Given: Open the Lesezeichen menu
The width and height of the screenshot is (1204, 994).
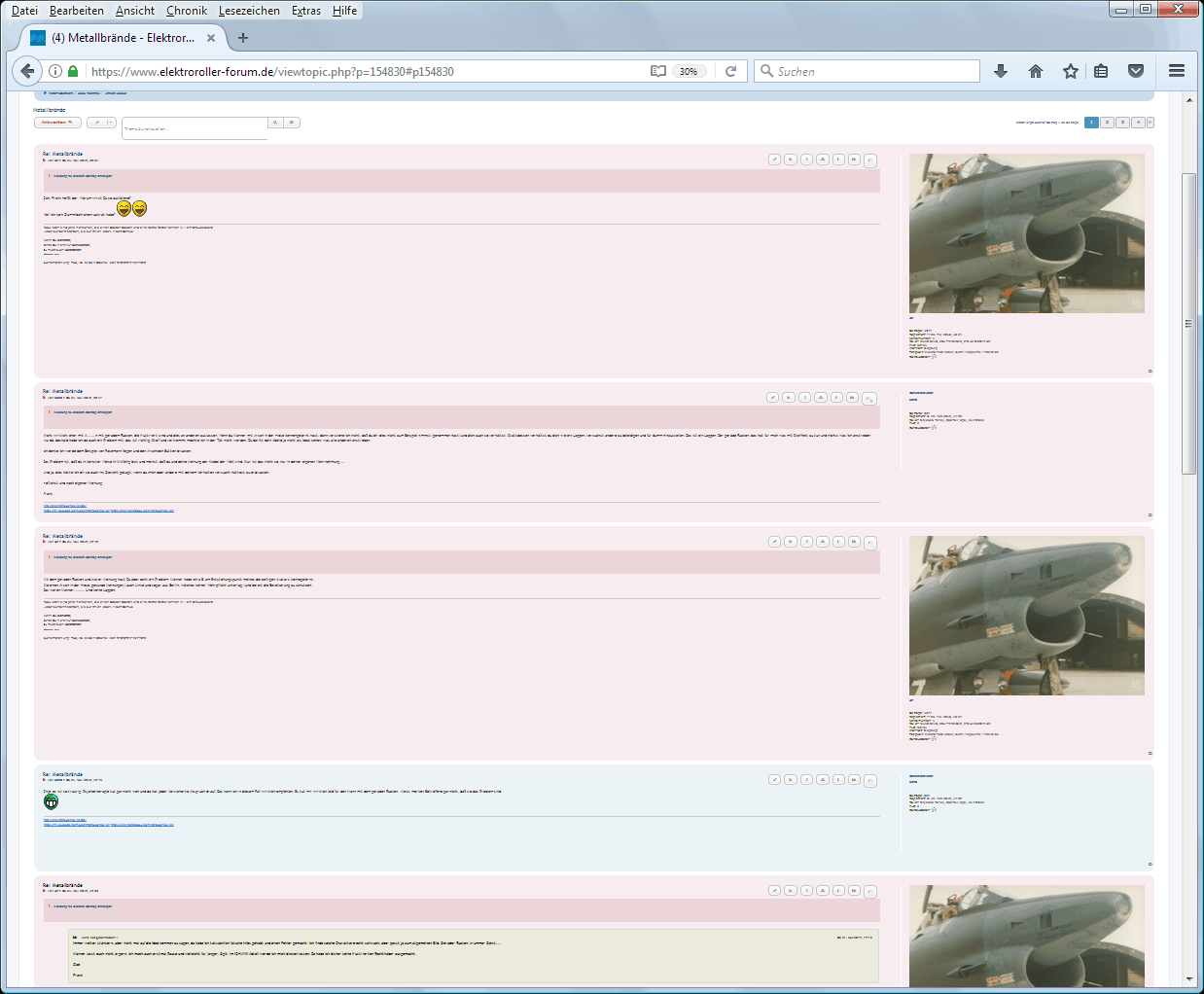Looking at the screenshot, I should [249, 11].
